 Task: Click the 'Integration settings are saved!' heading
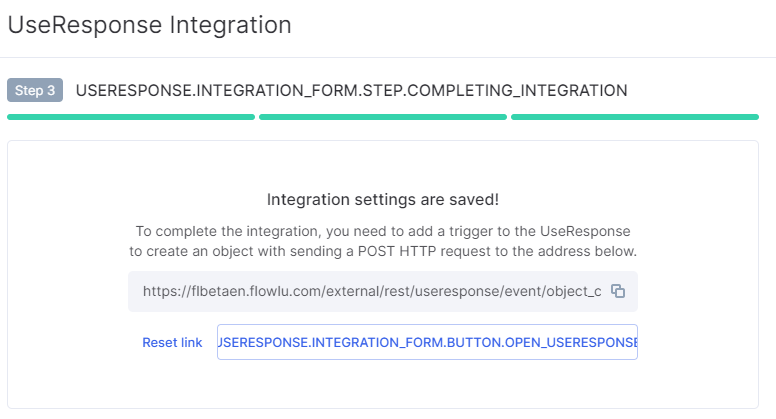pyautogui.click(x=383, y=199)
